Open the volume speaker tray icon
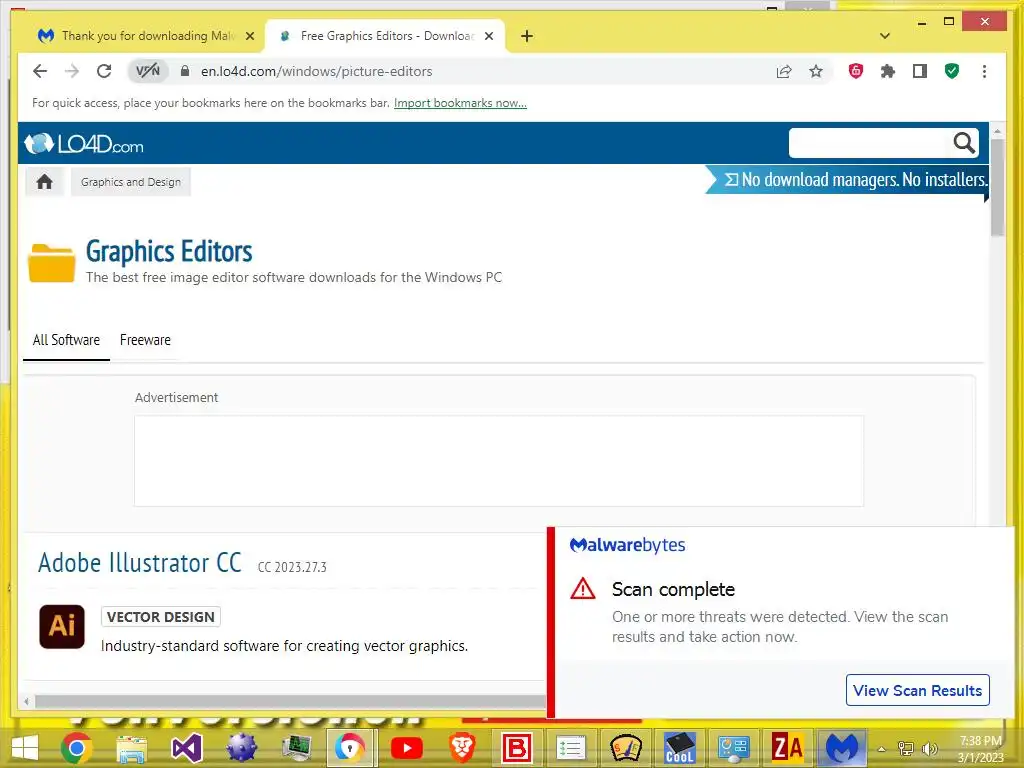 pyautogui.click(x=929, y=749)
